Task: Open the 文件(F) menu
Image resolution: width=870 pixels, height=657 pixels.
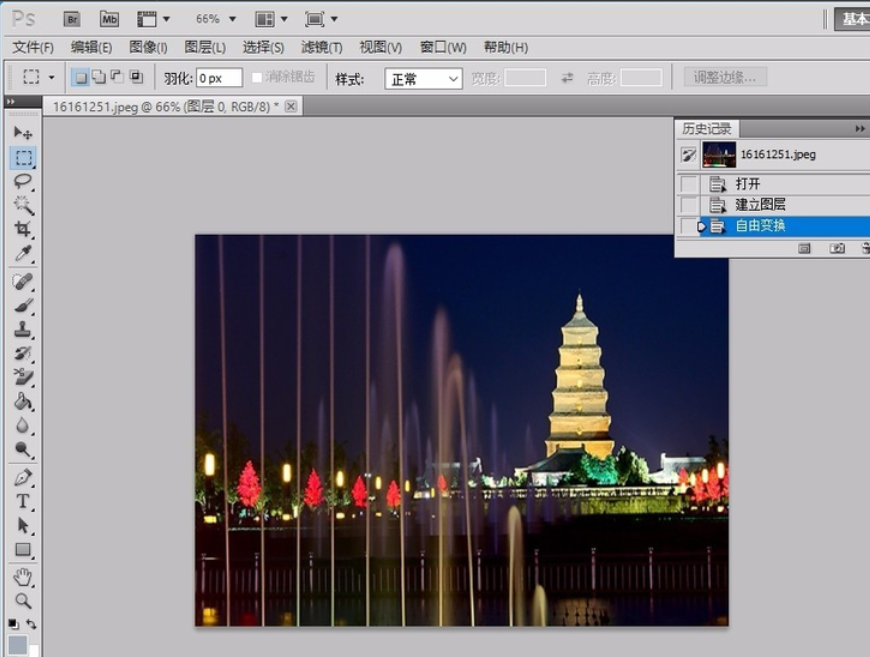Action: click(x=33, y=47)
